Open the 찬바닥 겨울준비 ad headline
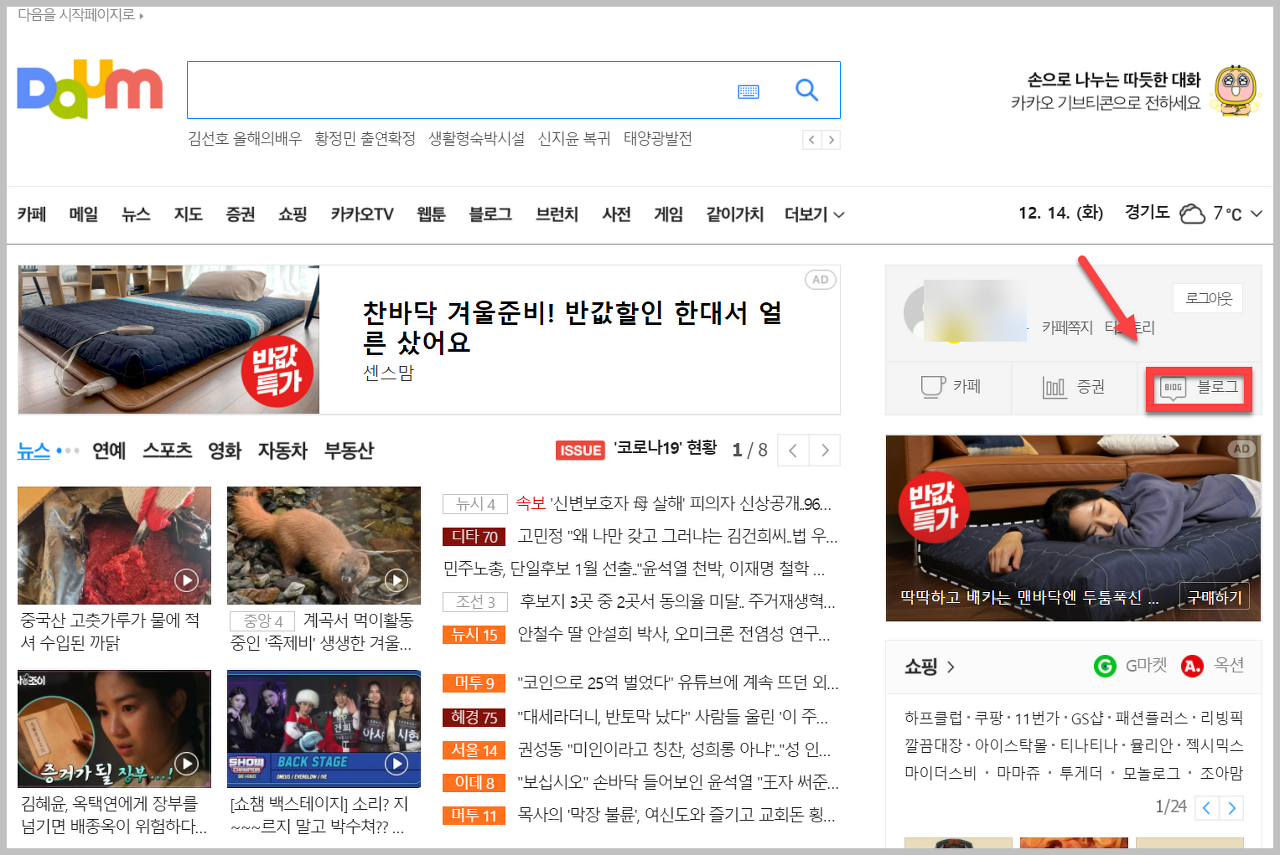This screenshot has width=1280, height=855. 573,327
